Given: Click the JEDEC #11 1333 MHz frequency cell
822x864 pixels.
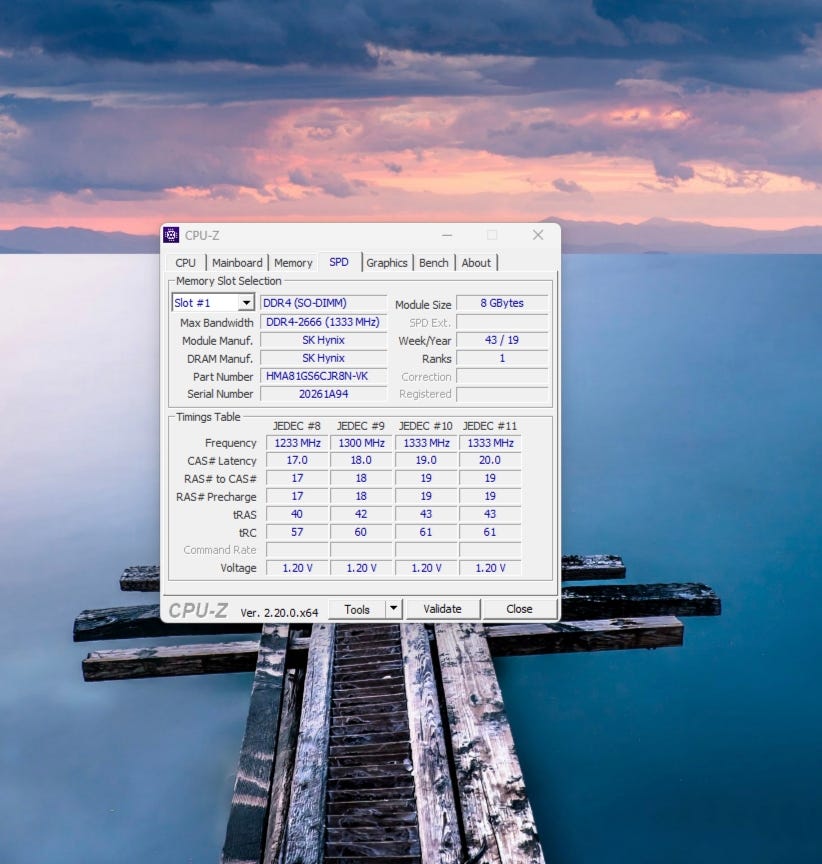Looking at the screenshot, I should [490, 443].
